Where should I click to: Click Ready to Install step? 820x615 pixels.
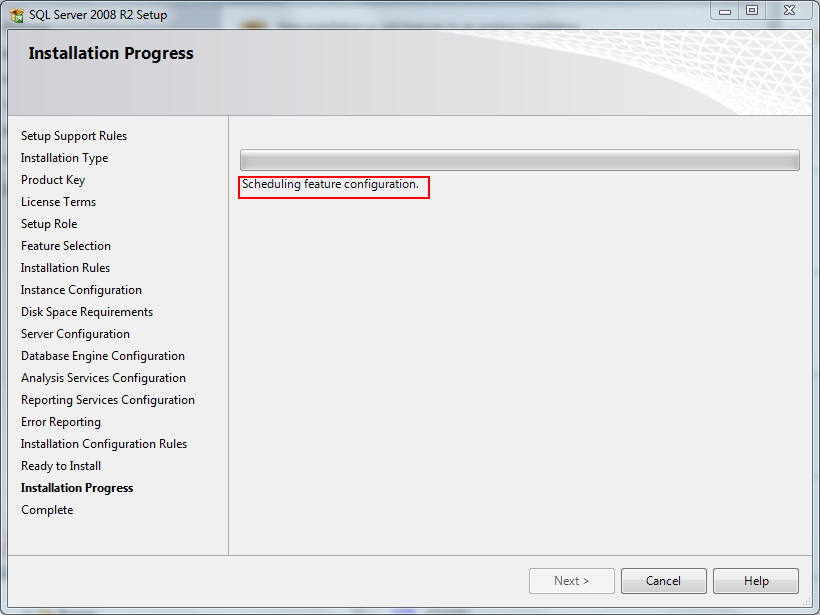61,465
